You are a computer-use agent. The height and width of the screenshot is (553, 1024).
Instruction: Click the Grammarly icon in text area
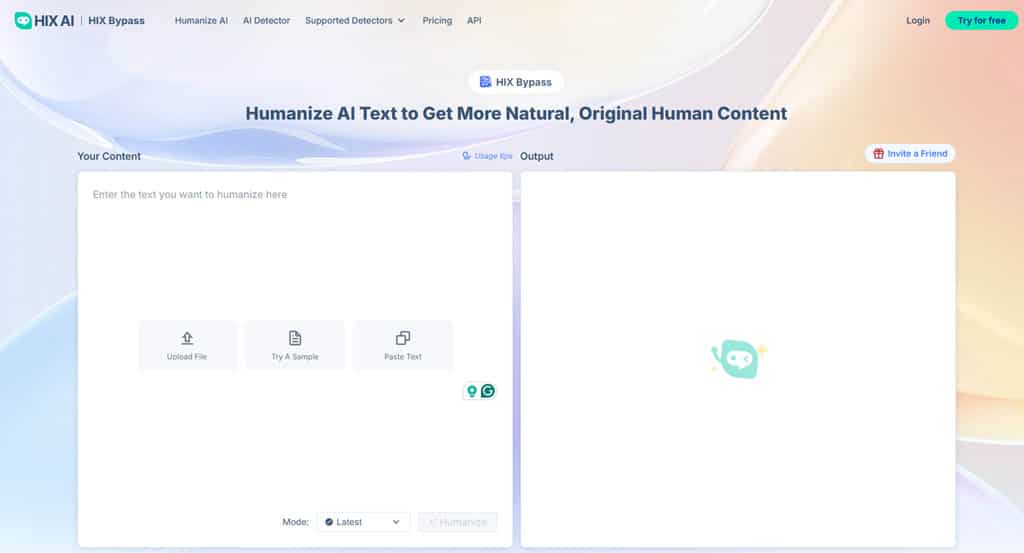[x=488, y=391]
